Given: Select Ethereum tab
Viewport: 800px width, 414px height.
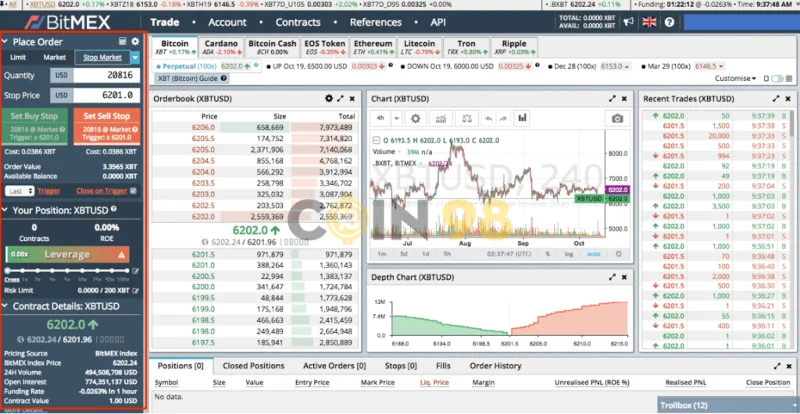Looking at the screenshot, I should tap(373, 47).
